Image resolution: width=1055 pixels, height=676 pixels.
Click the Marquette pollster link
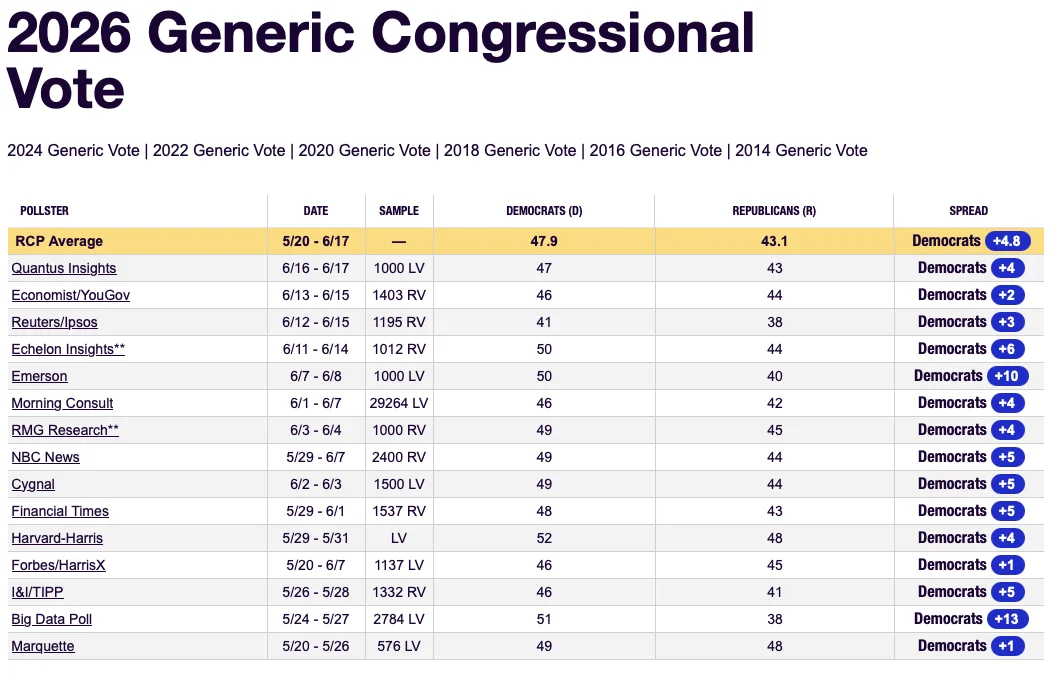click(x=43, y=646)
